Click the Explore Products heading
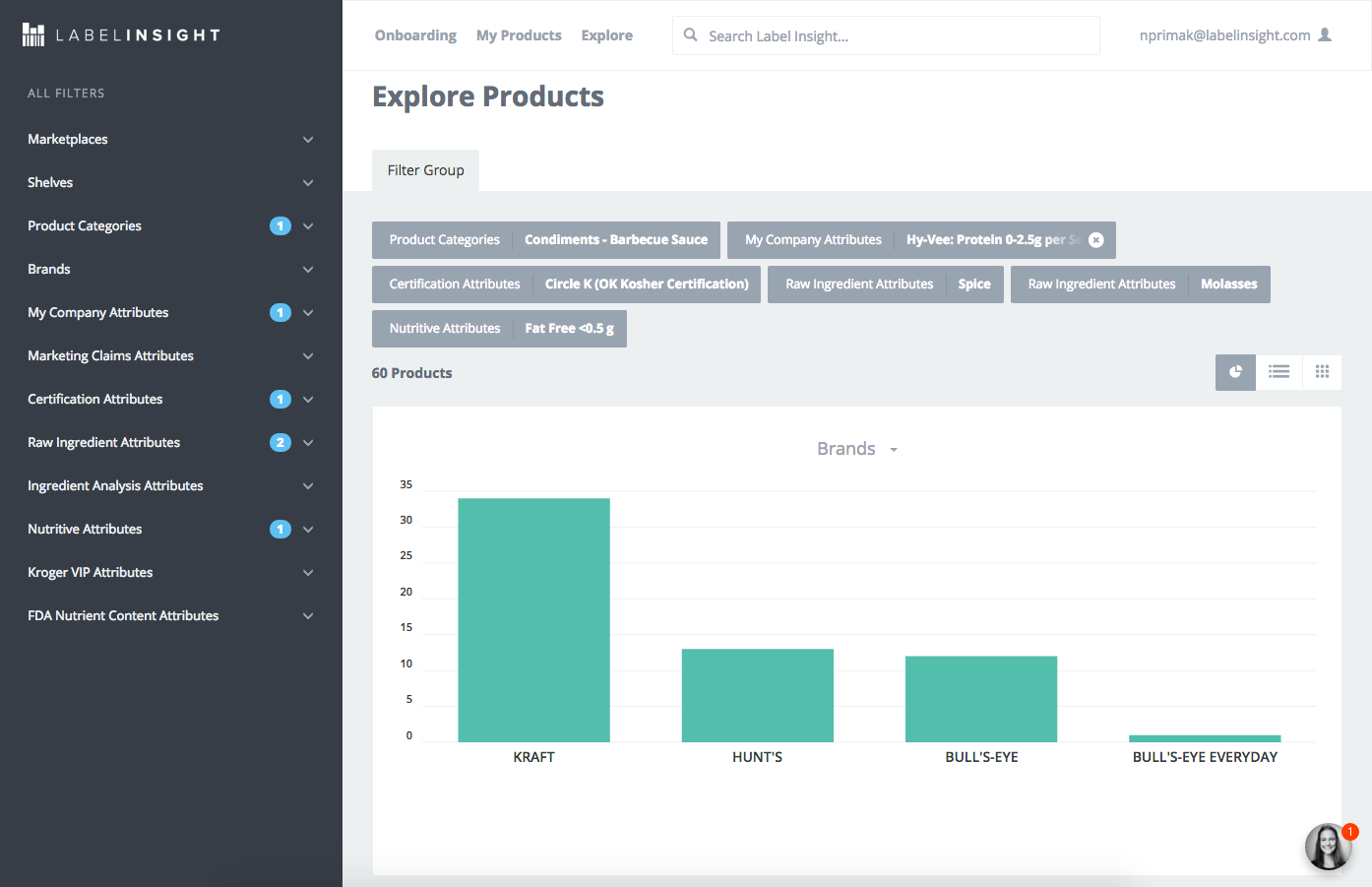Viewport: 1372px width, 887px height. pyautogui.click(x=488, y=96)
